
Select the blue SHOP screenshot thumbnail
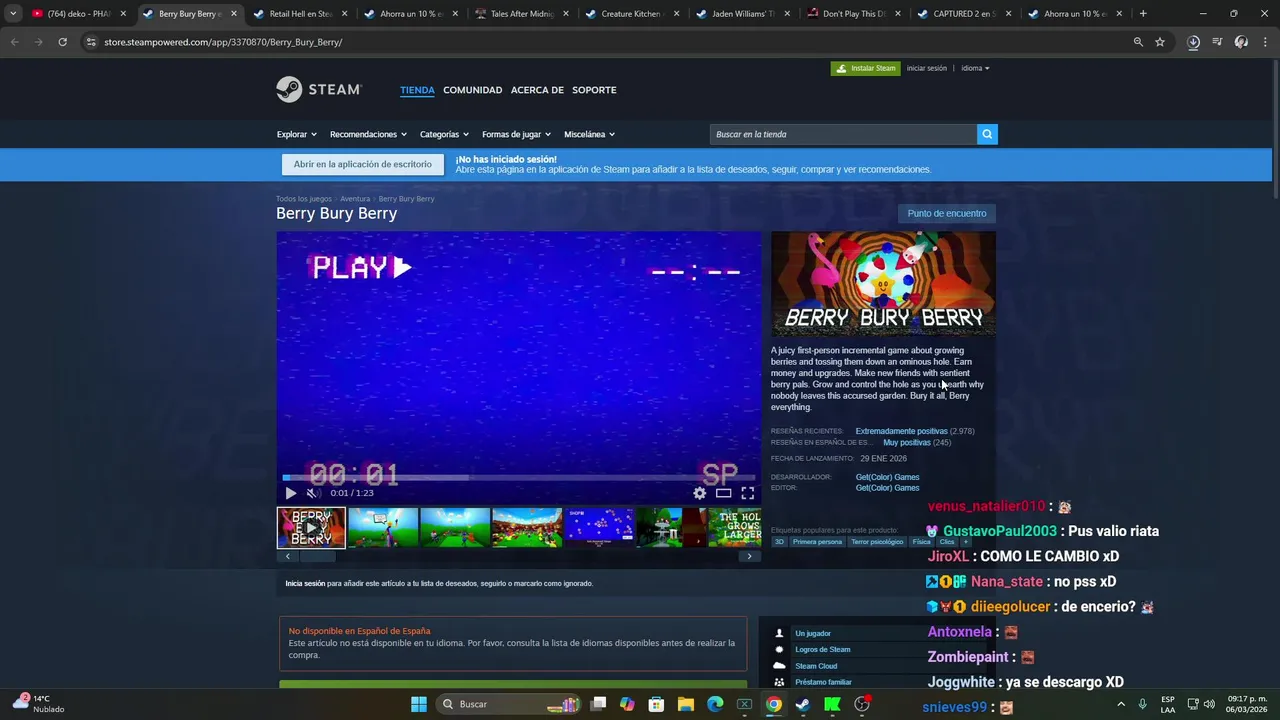coord(599,527)
